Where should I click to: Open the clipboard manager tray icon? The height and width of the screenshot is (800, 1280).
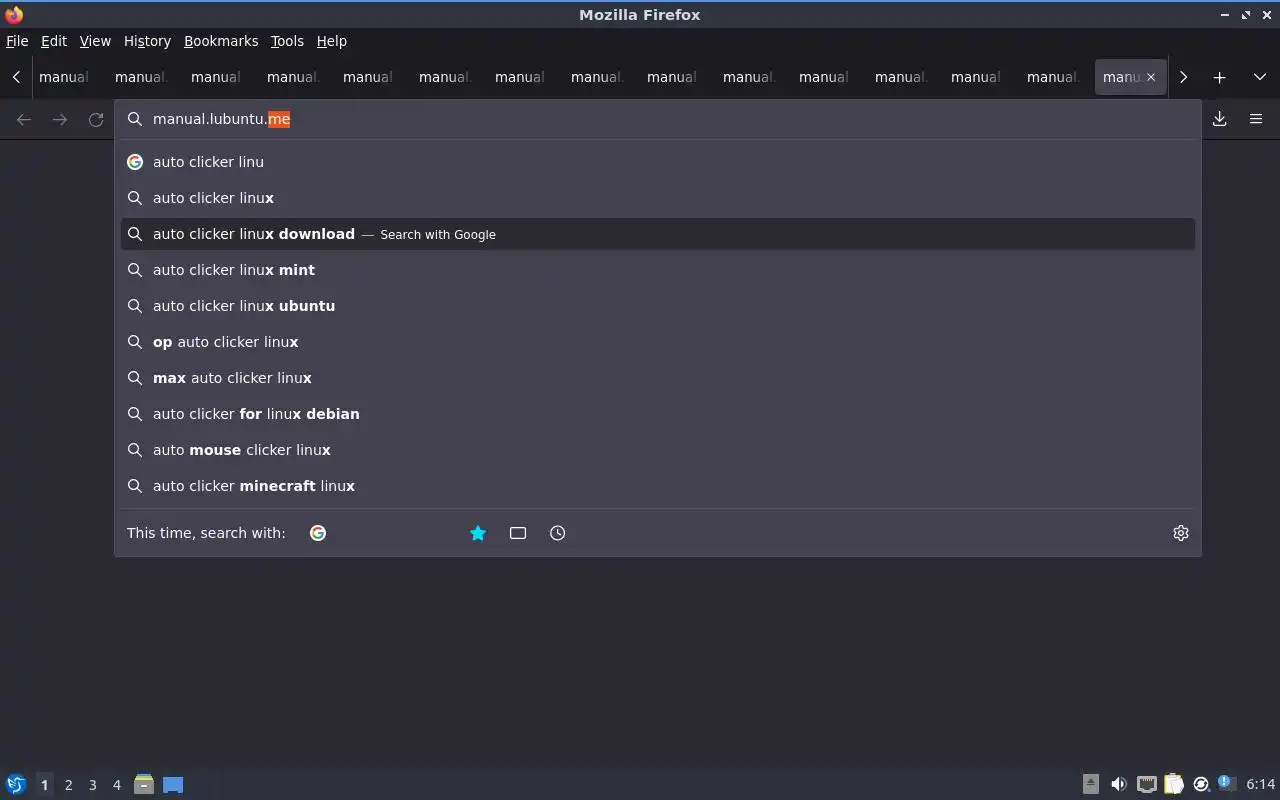[1174, 784]
